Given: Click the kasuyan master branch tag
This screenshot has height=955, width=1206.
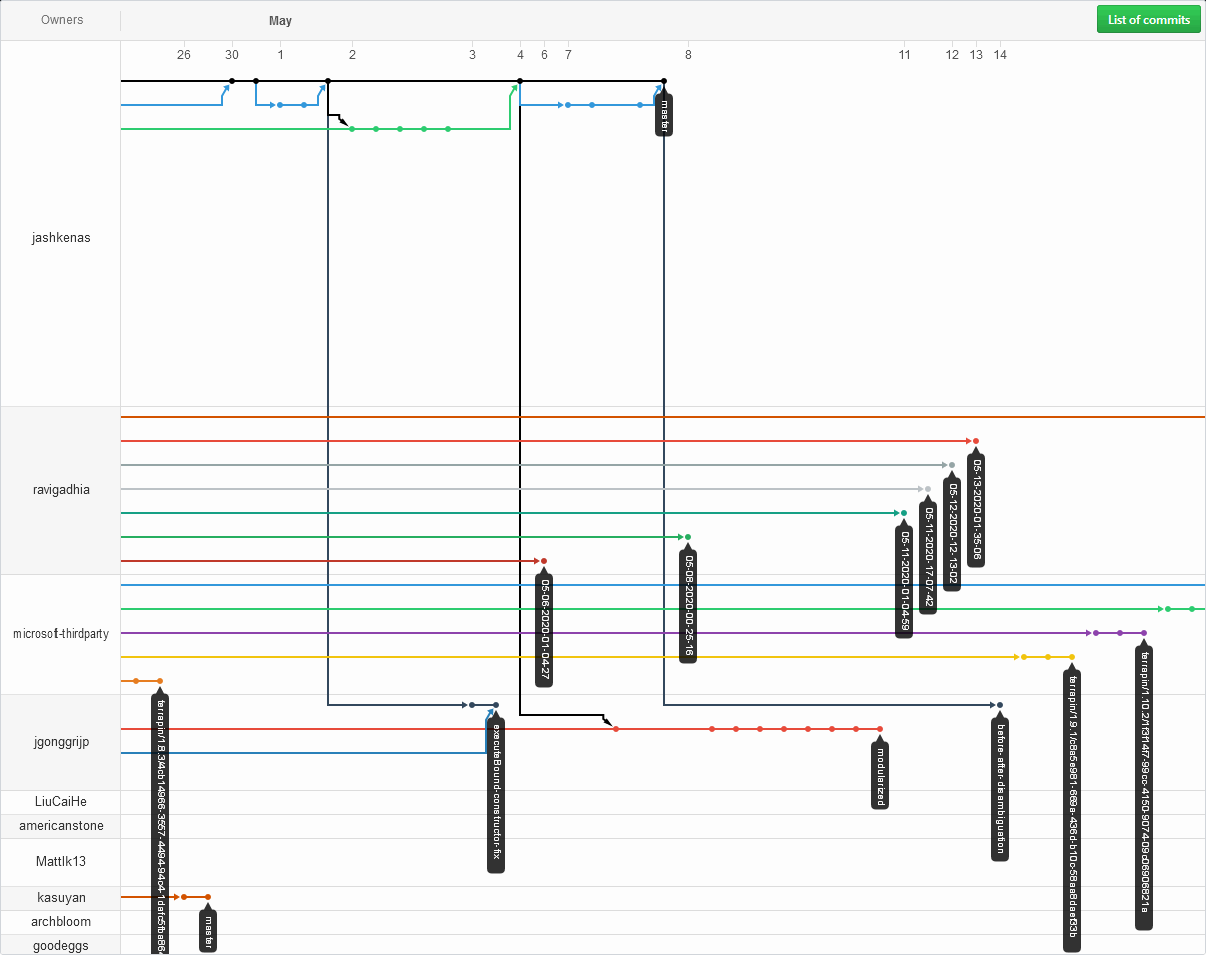Looking at the screenshot, I should click(x=208, y=930).
